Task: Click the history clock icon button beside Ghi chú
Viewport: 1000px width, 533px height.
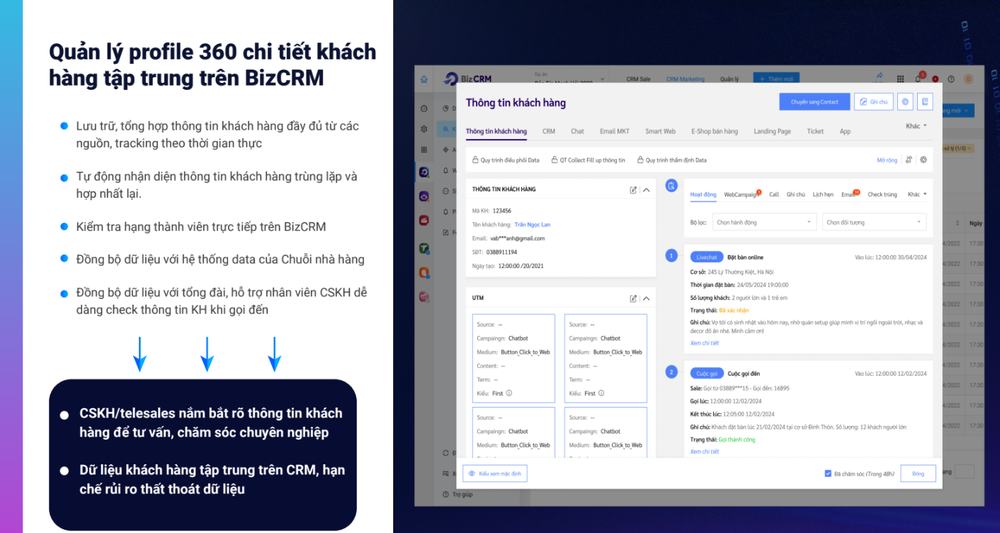Action: (904, 101)
